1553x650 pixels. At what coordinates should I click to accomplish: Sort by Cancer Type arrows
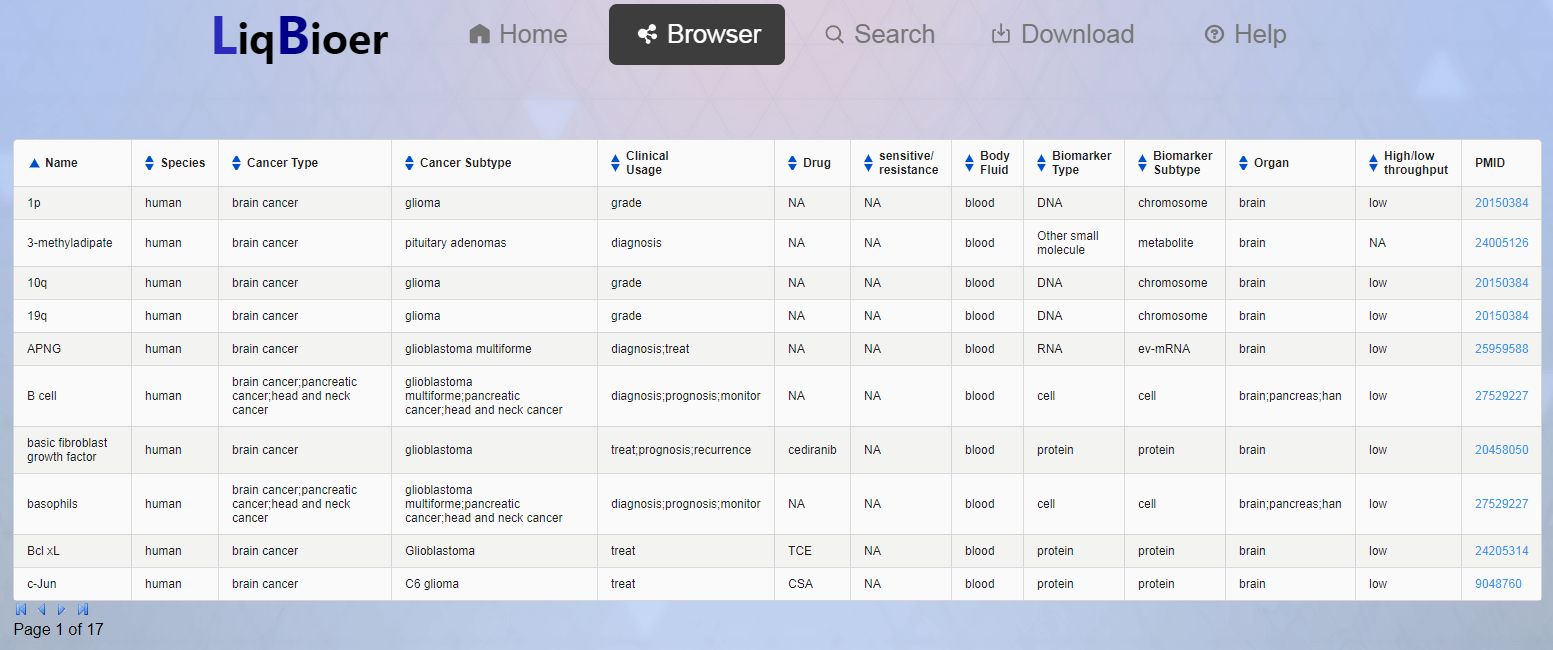click(237, 163)
